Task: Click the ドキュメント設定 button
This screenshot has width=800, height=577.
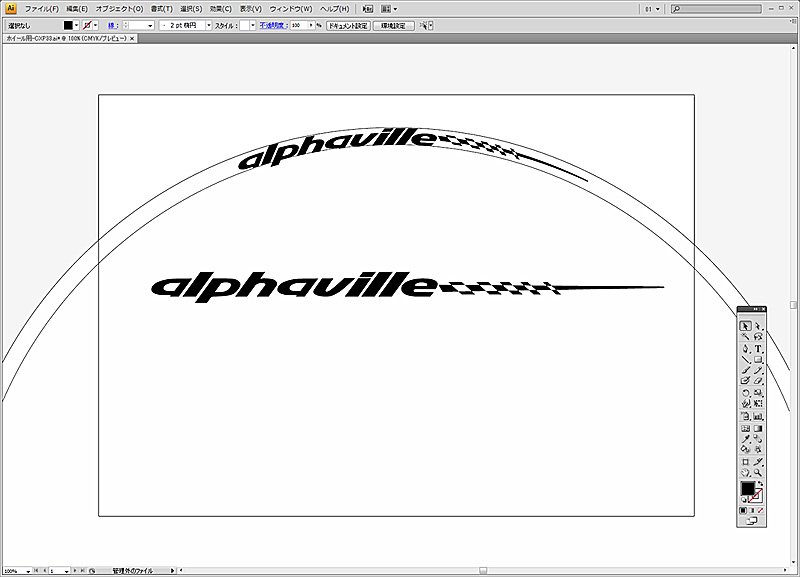Action: (348, 26)
